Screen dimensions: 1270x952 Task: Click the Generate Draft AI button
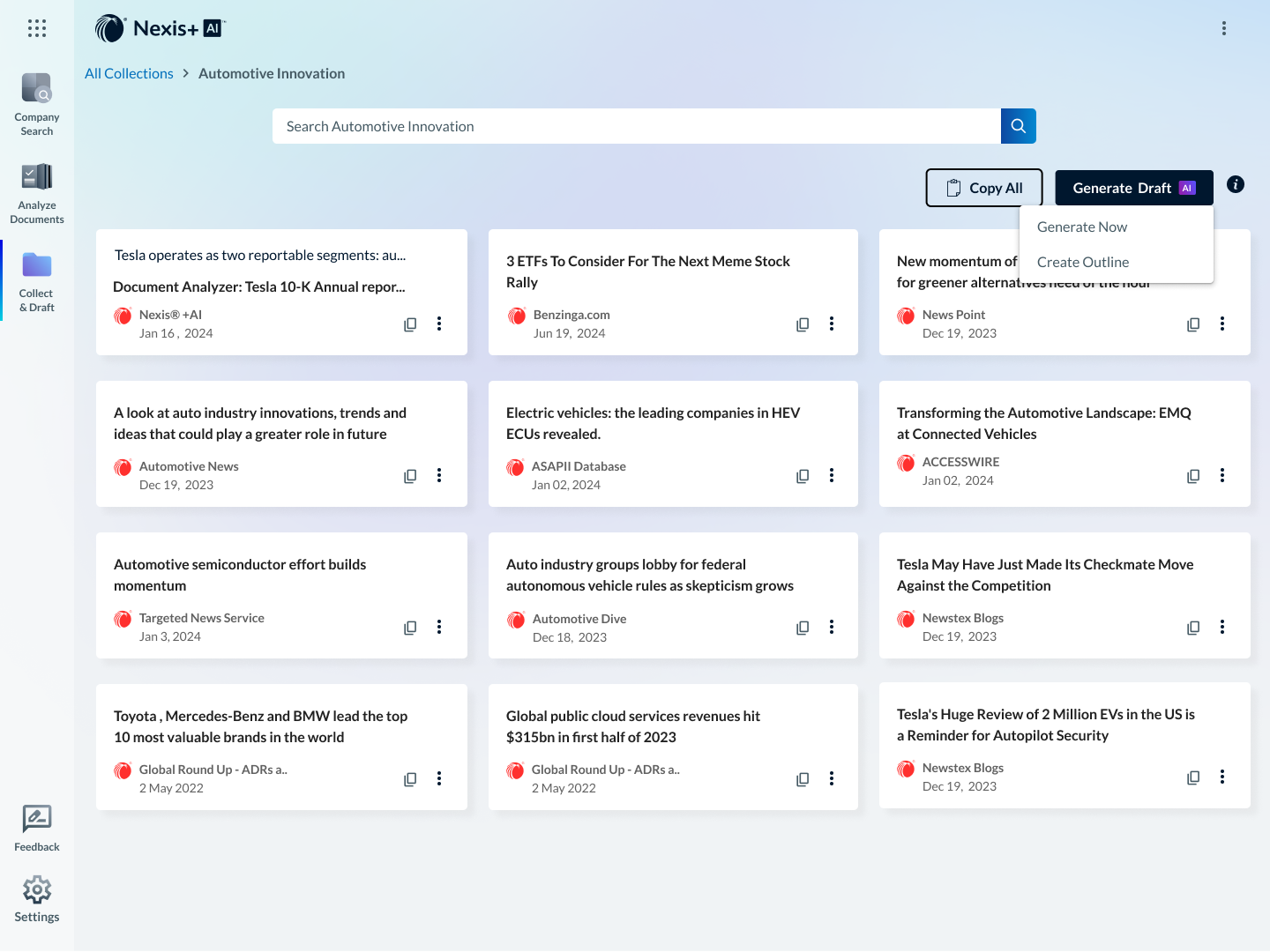1134,188
